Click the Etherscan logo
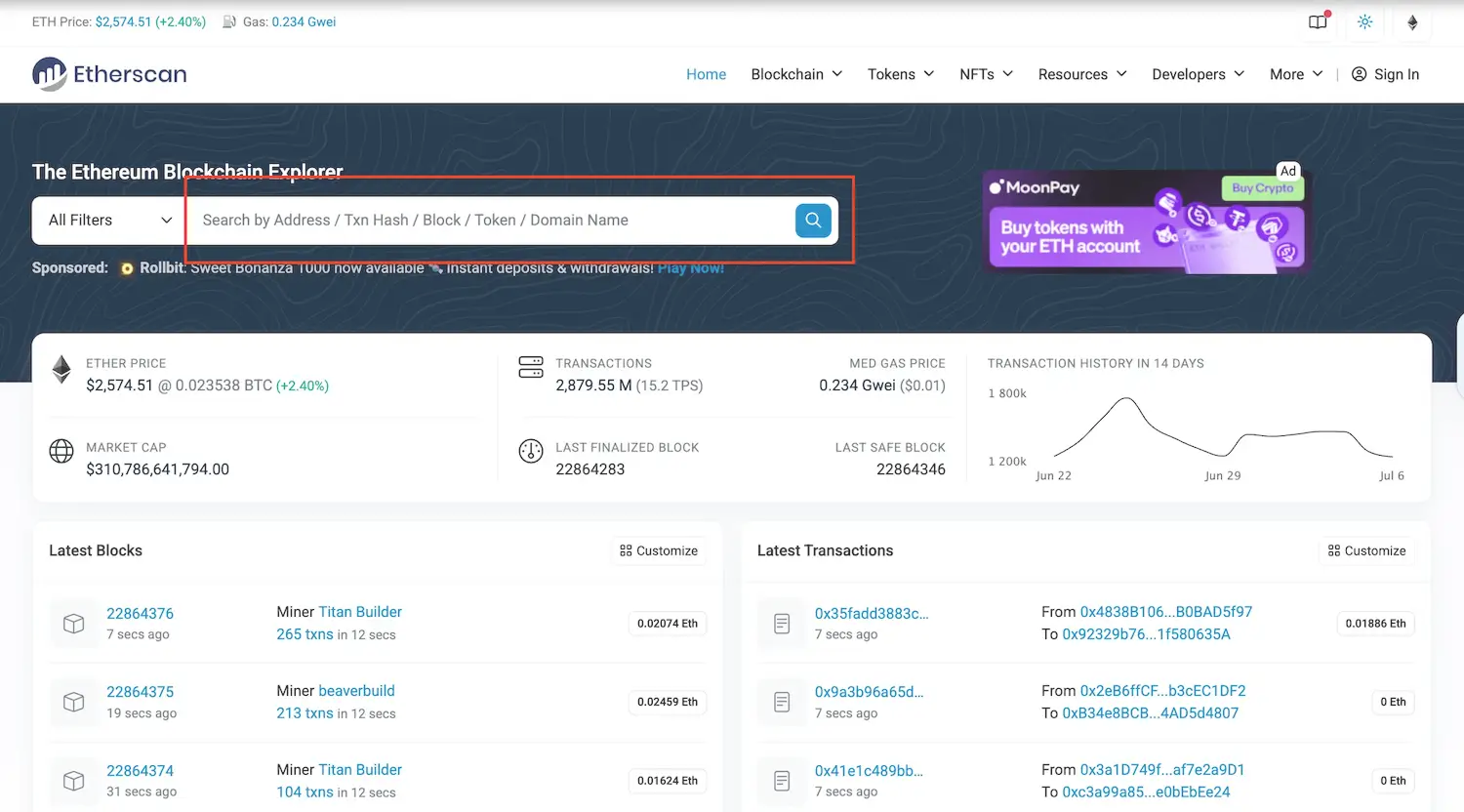Image resolution: width=1464 pixels, height=812 pixels. pos(108,74)
